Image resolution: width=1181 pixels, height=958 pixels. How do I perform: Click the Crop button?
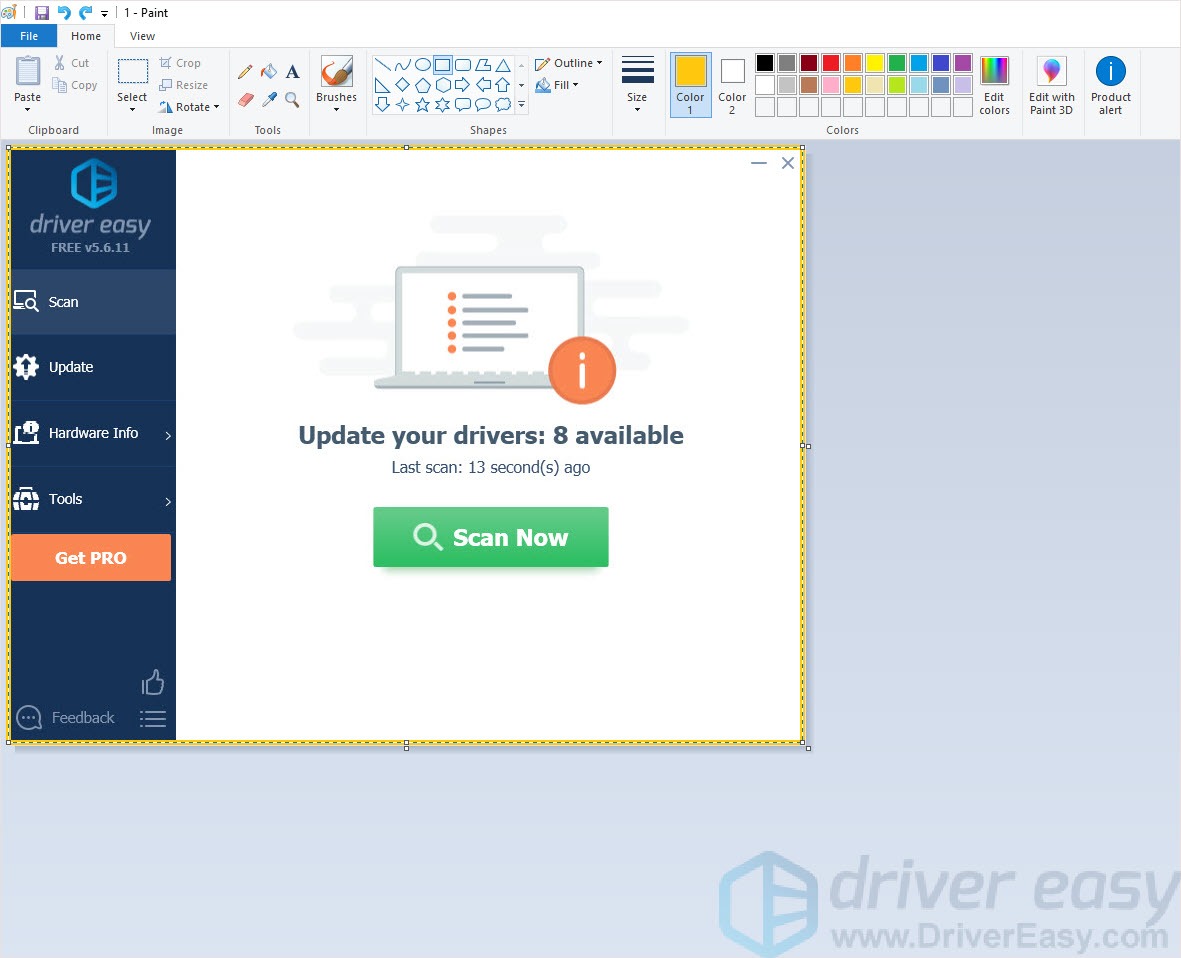[x=180, y=63]
